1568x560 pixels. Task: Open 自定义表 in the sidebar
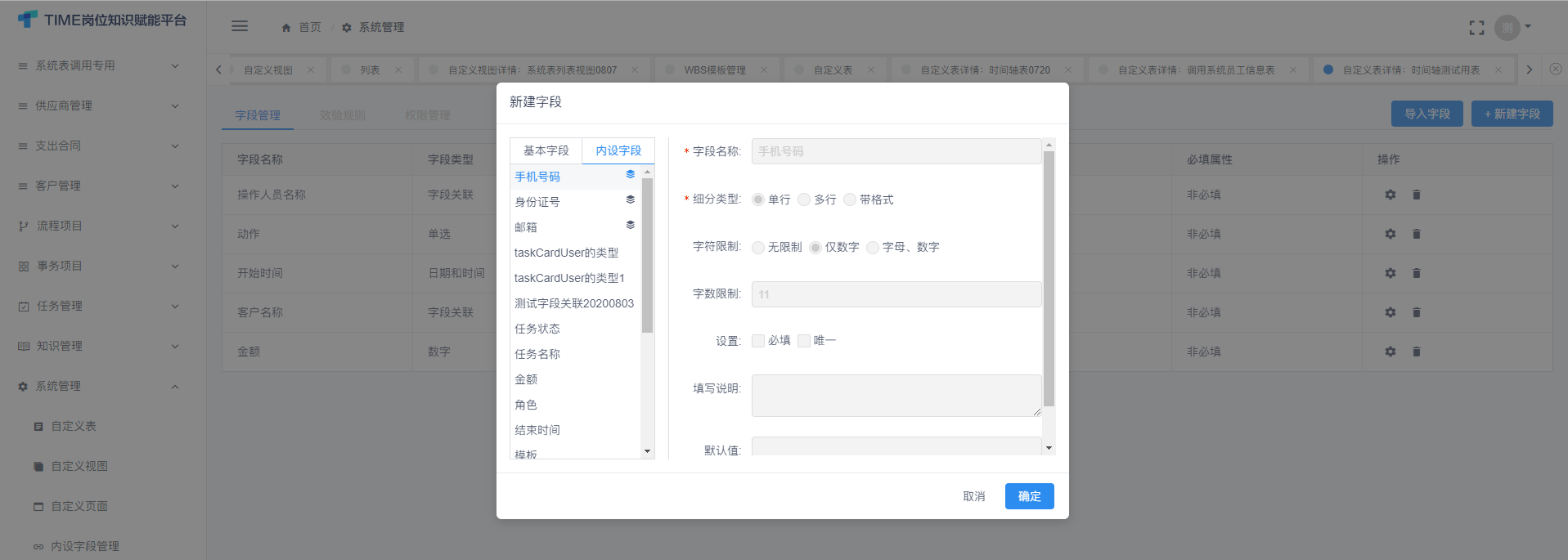pos(74,426)
